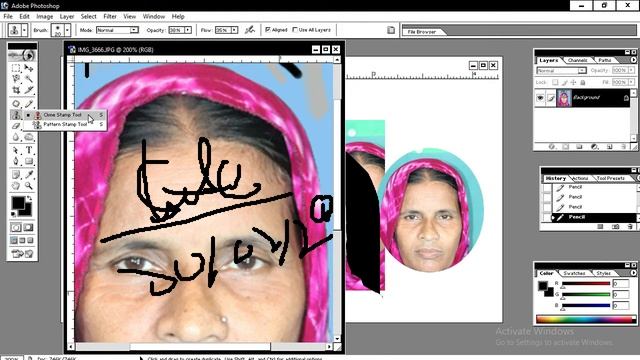Choose Clone Stamp Tool from flyout

point(65,115)
